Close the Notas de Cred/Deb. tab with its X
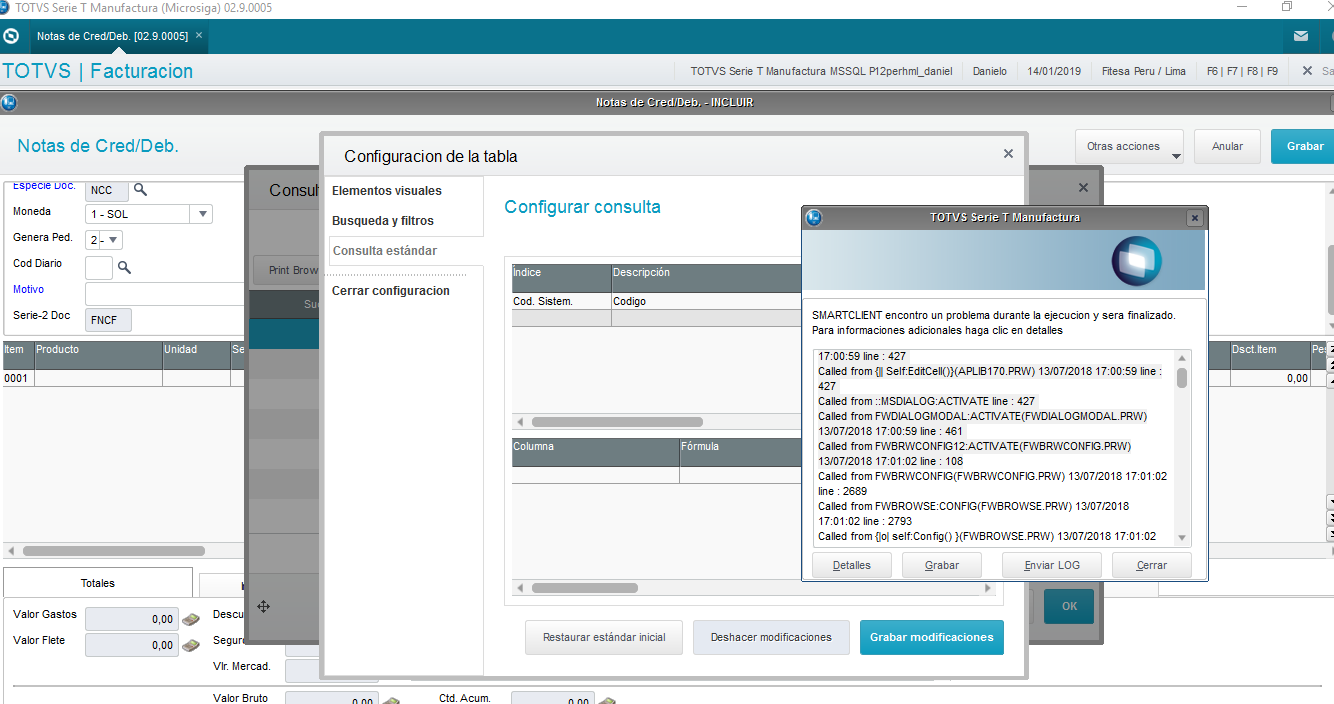The width and height of the screenshot is (1334, 704). 199,35
